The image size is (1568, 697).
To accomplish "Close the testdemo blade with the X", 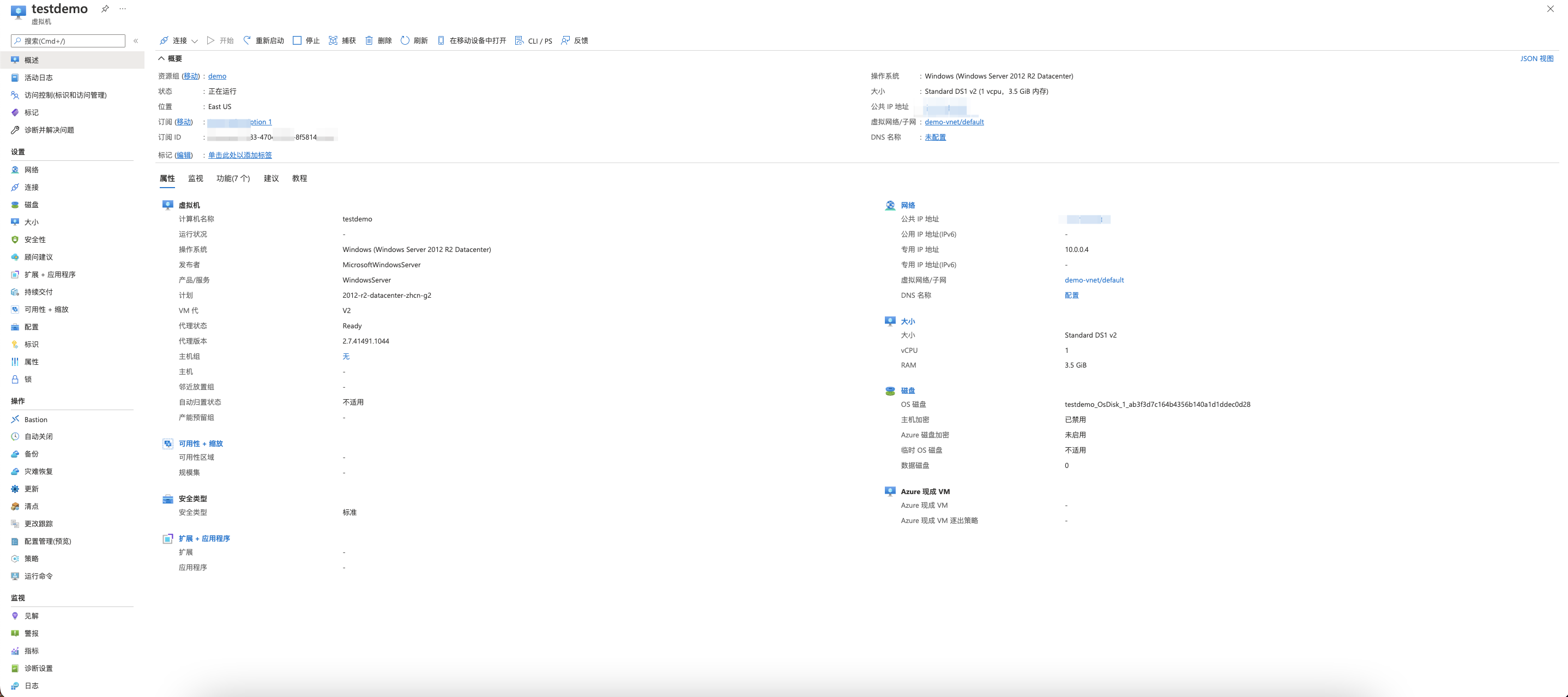I will pos(1551,9).
